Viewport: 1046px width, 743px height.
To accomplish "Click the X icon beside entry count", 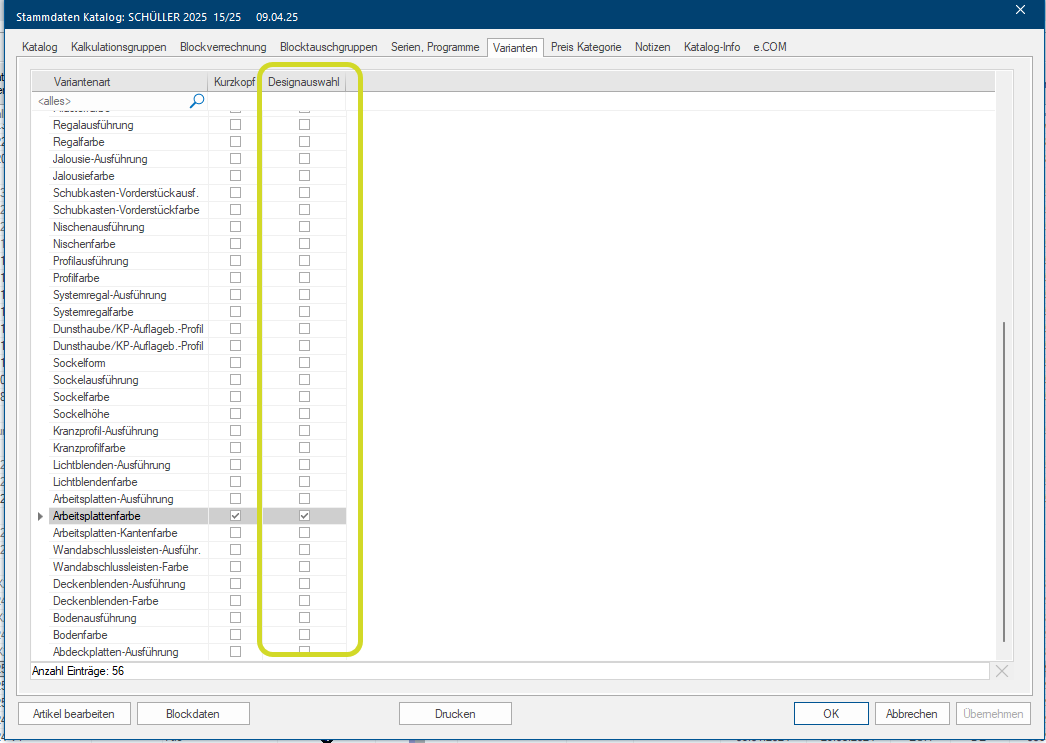I will [1002, 671].
